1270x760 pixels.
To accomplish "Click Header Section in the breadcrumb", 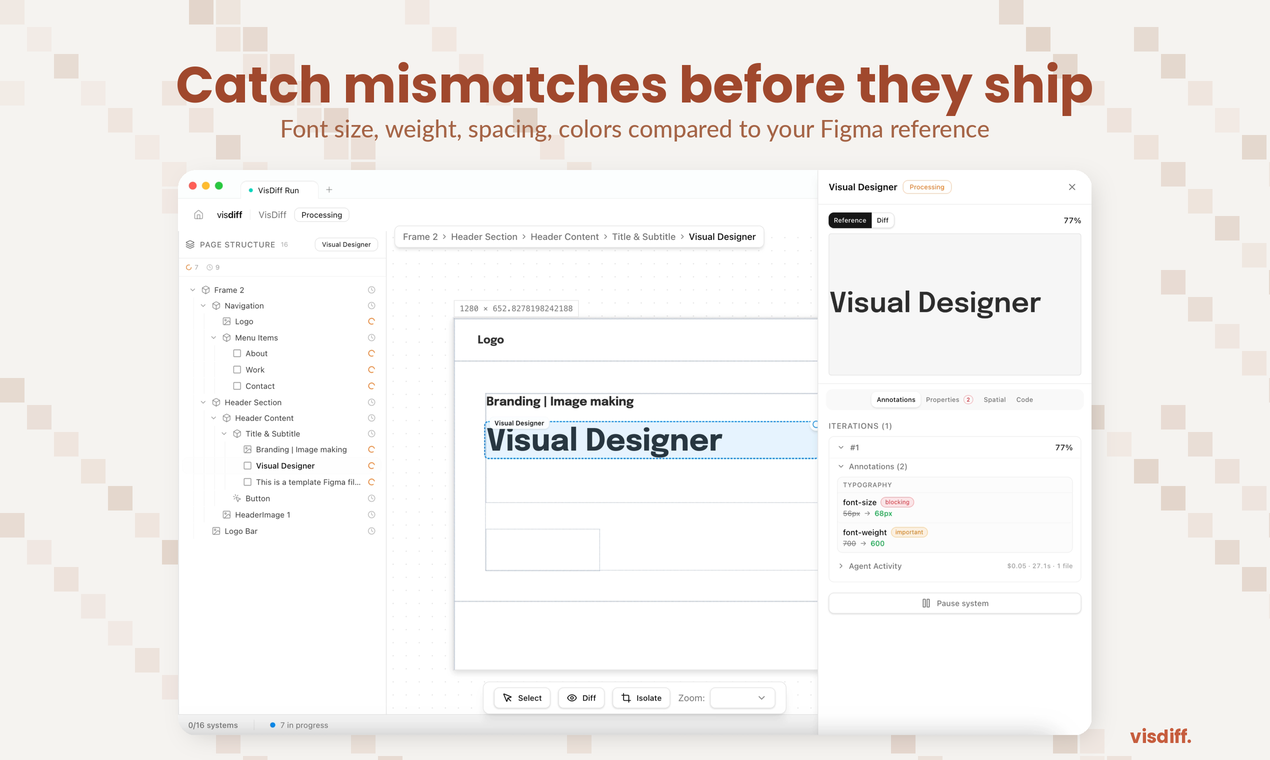I will (484, 237).
